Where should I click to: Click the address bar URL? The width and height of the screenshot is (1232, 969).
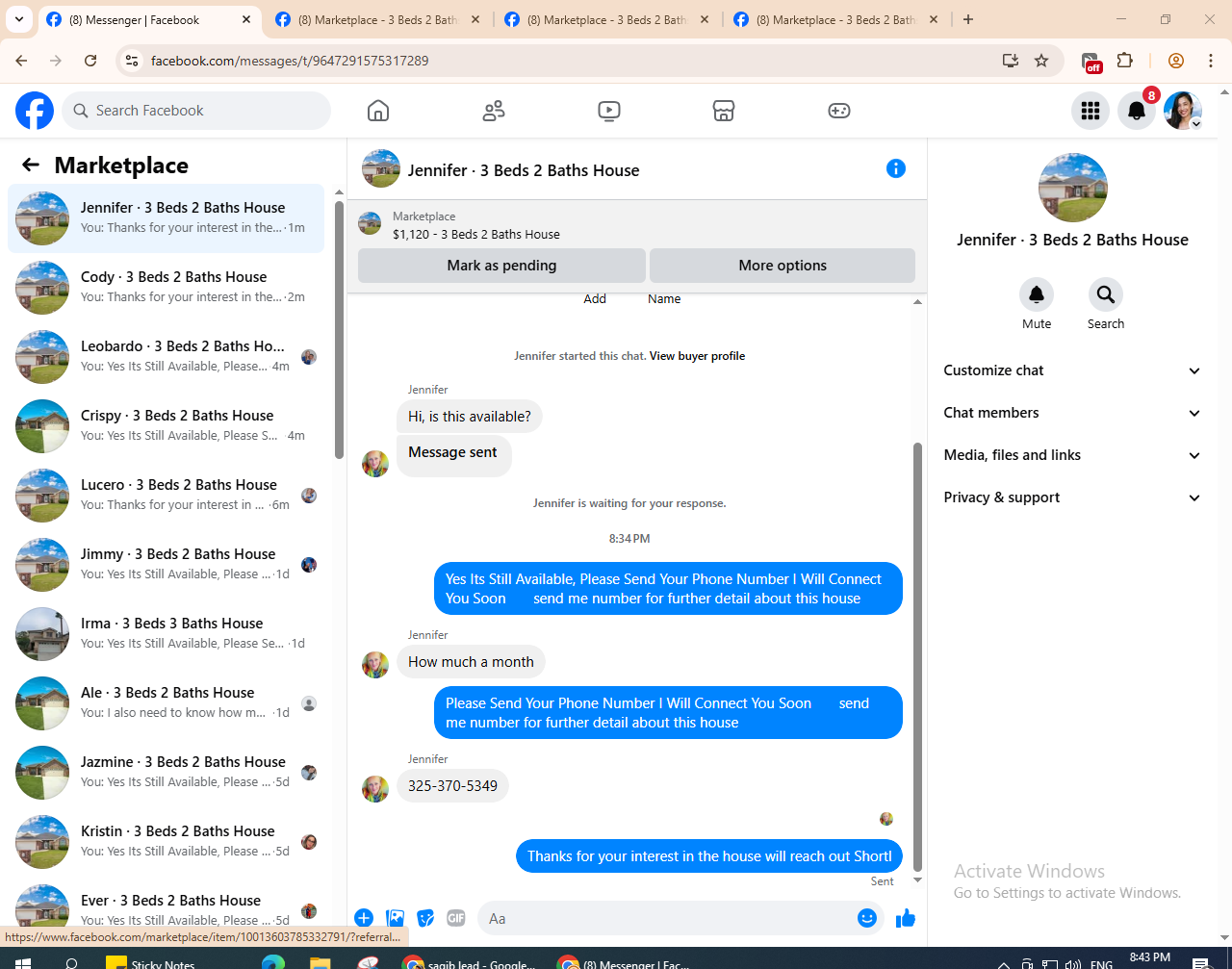(290, 61)
